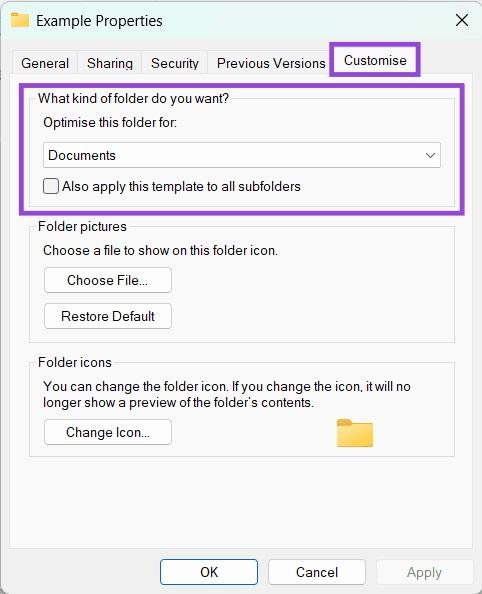Open the Change Icon... dialog

(x=108, y=432)
